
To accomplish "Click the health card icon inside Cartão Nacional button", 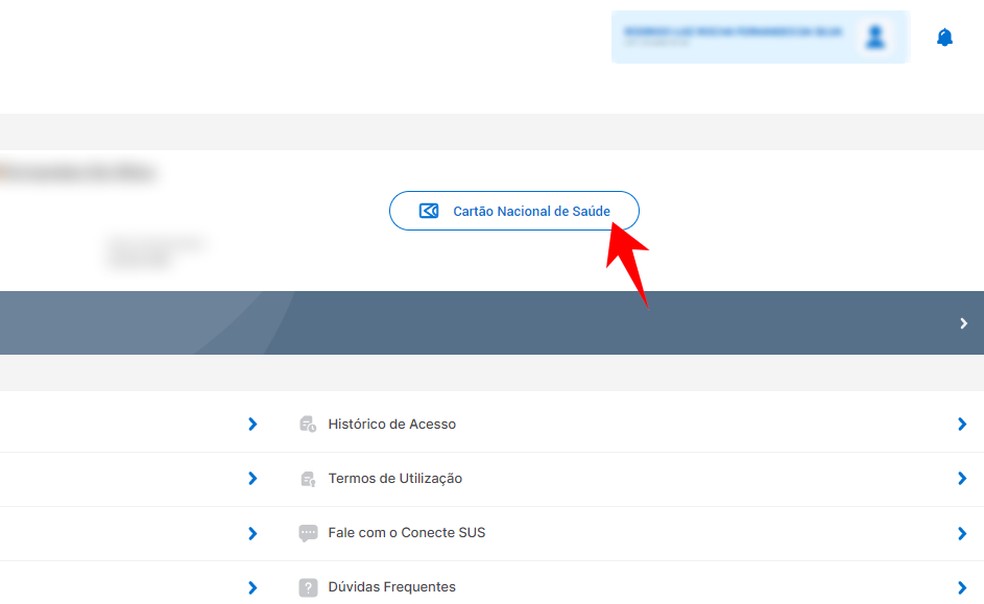I will click(428, 210).
